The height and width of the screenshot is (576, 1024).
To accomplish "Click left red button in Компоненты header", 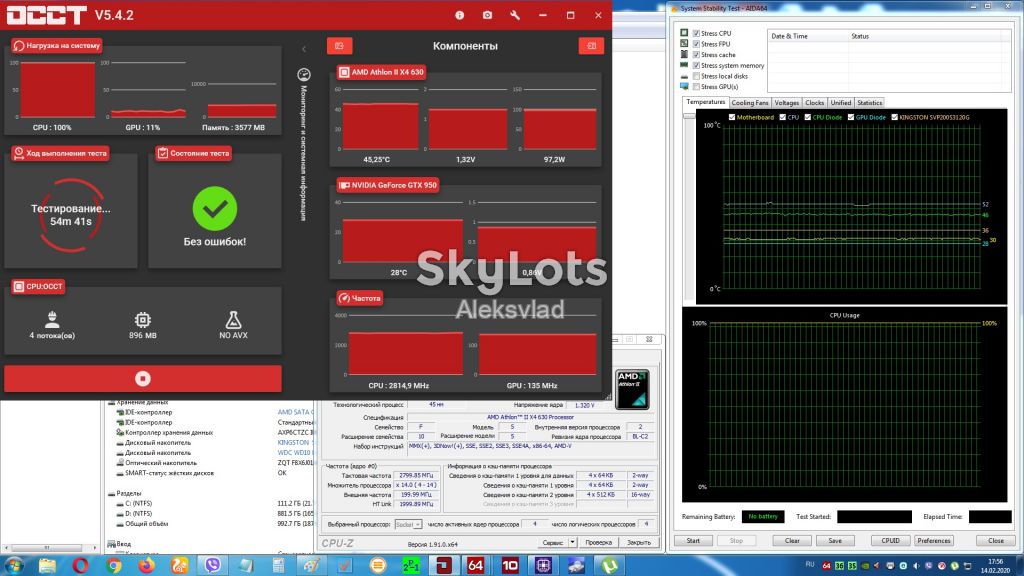I will 339,46.
